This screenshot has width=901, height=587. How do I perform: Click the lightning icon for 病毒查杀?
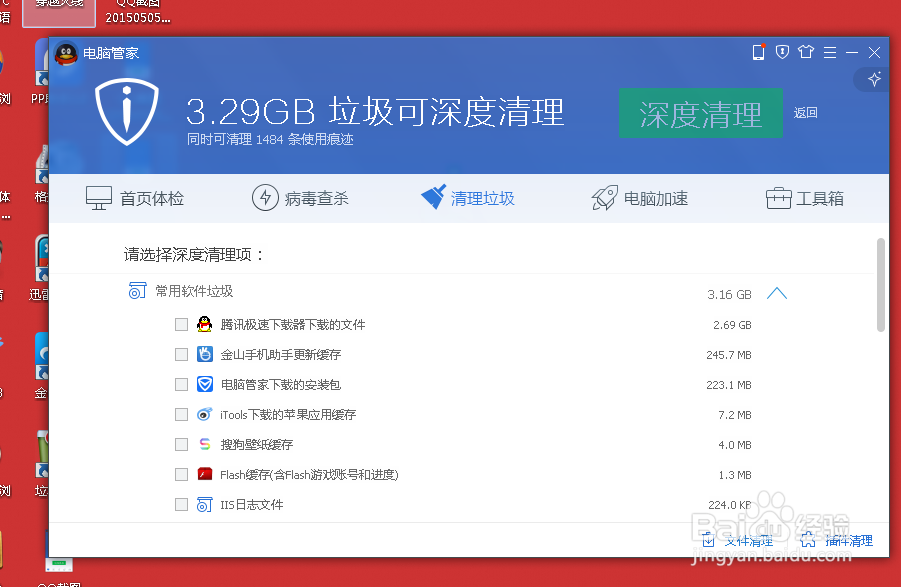pos(265,198)
